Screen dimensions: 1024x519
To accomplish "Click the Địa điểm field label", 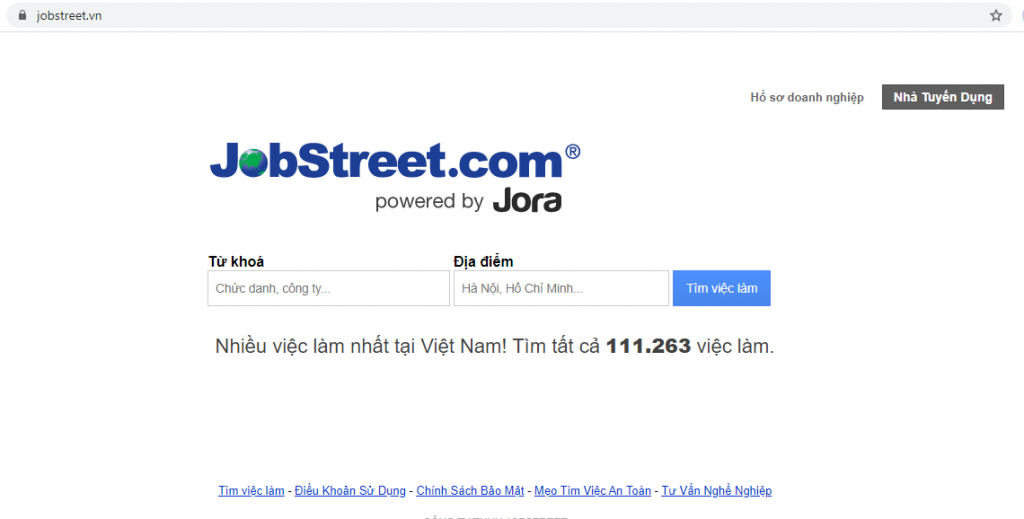I will click(483, 262).
